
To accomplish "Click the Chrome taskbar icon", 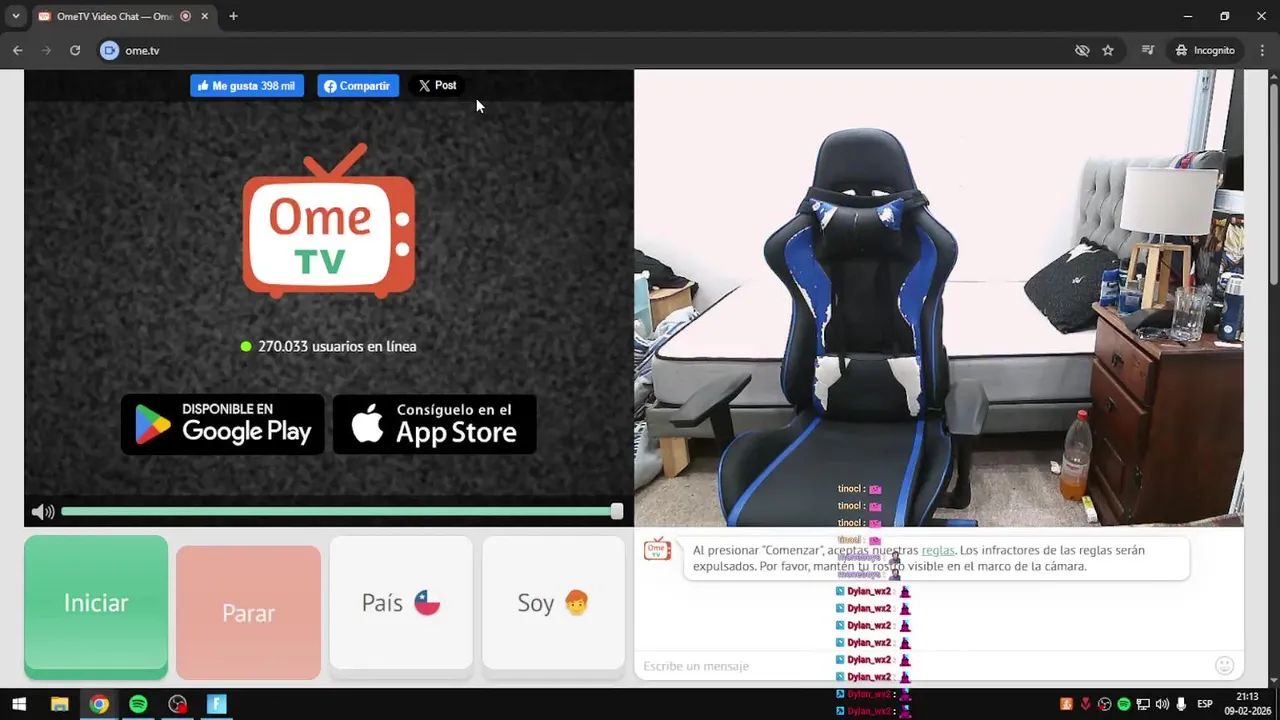I will click(98, 704).
